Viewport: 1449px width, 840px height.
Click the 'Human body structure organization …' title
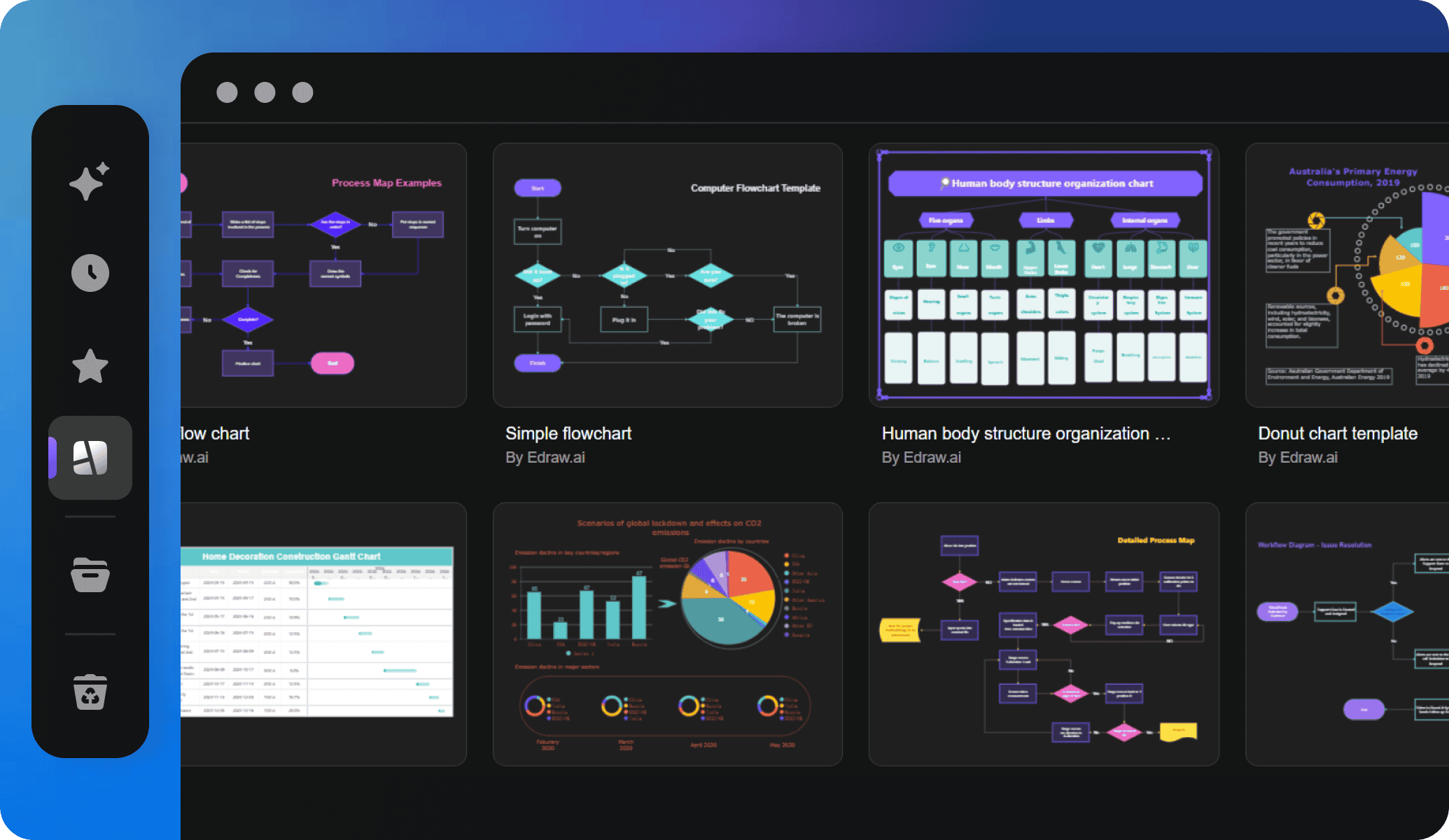point(1026,433)
